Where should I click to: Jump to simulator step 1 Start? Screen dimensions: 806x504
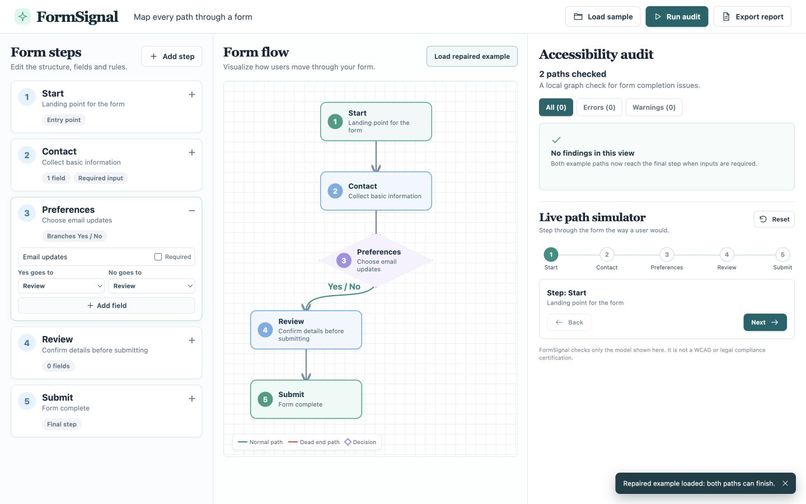551,255
